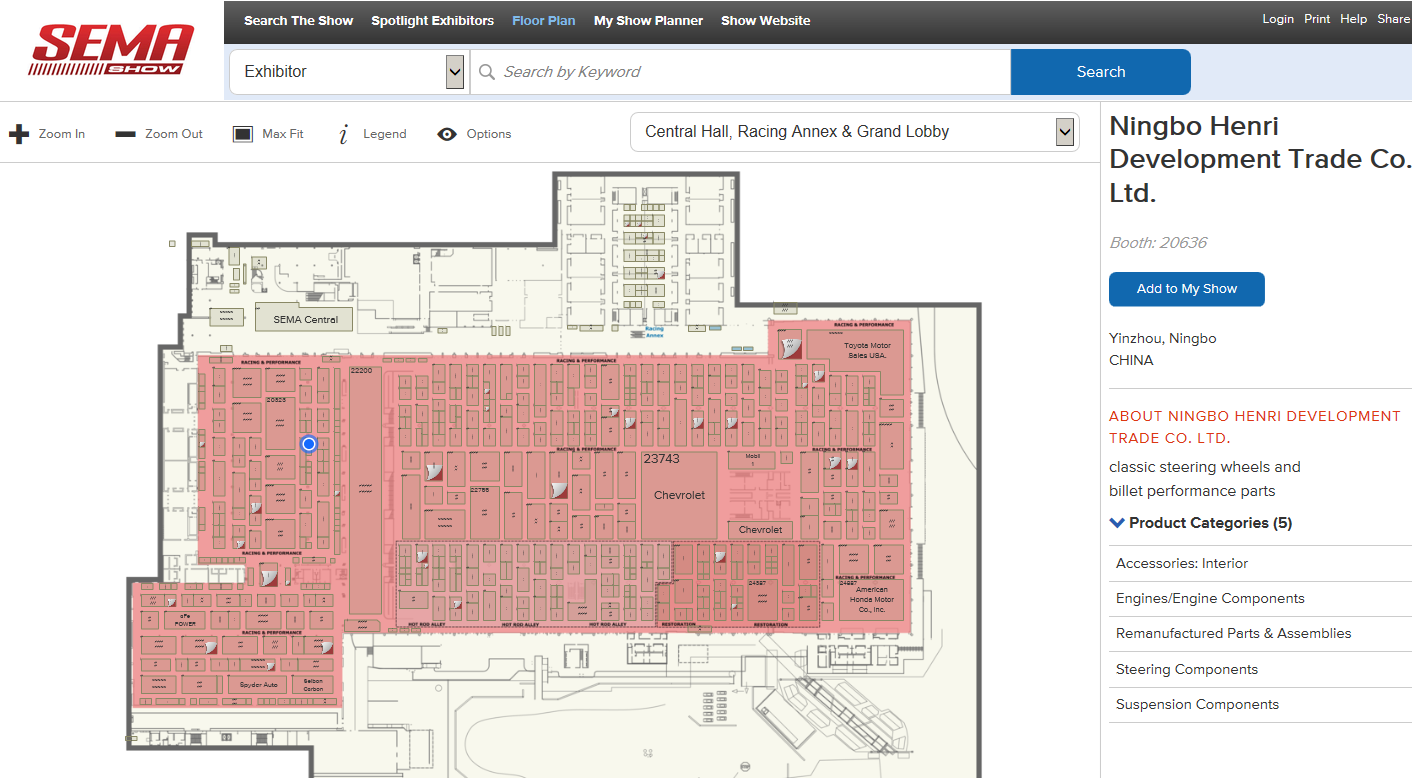Open Search The Show menu

(x=298, y=21)
